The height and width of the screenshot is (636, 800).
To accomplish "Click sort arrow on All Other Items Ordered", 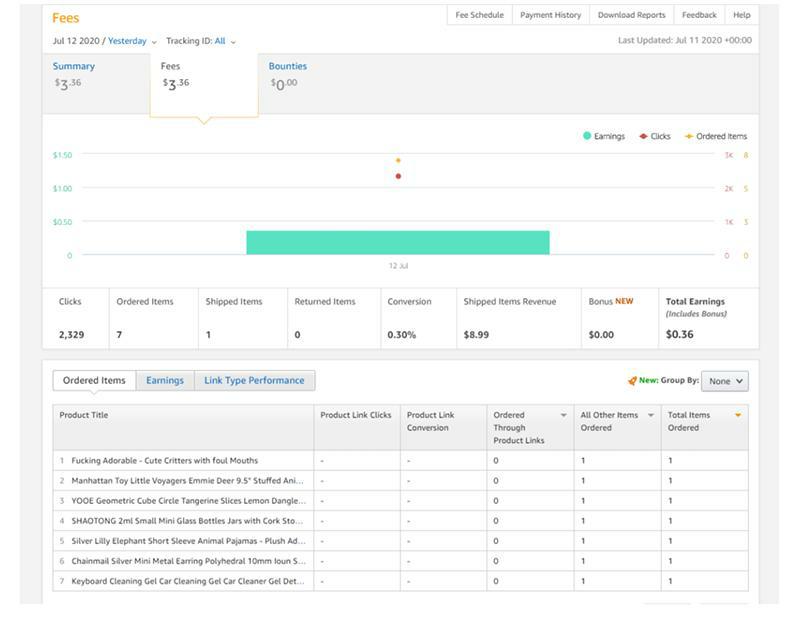I will tap(650, 415).
